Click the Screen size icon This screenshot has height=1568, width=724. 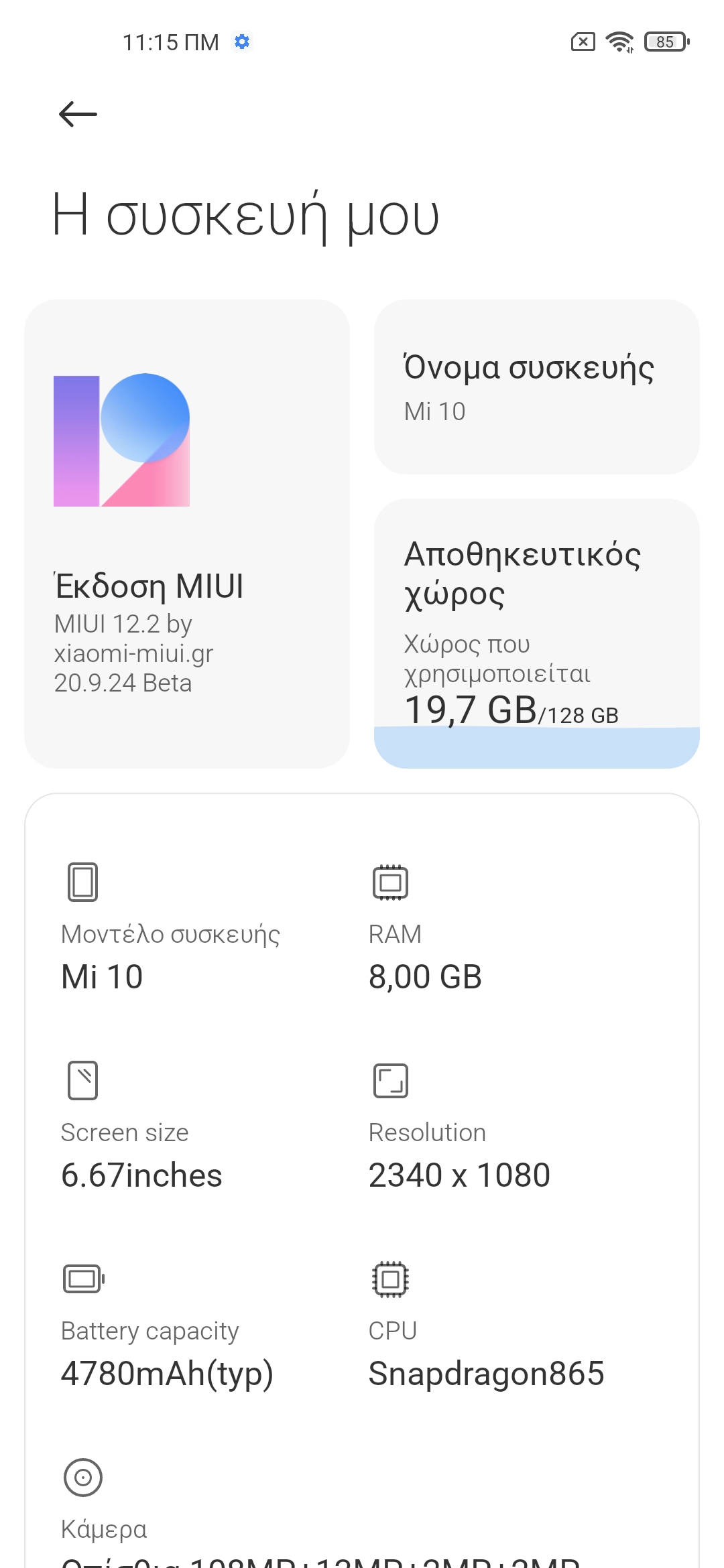pos(82,1080)
